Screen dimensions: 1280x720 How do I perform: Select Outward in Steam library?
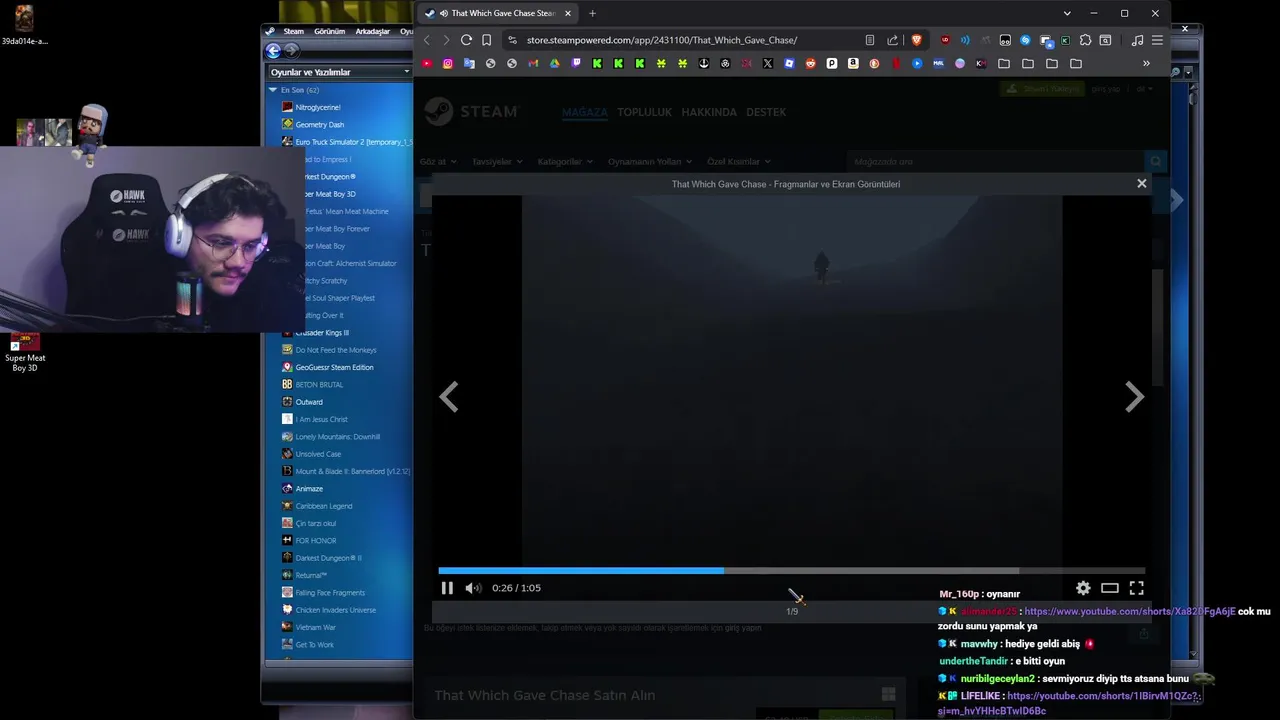309,402
